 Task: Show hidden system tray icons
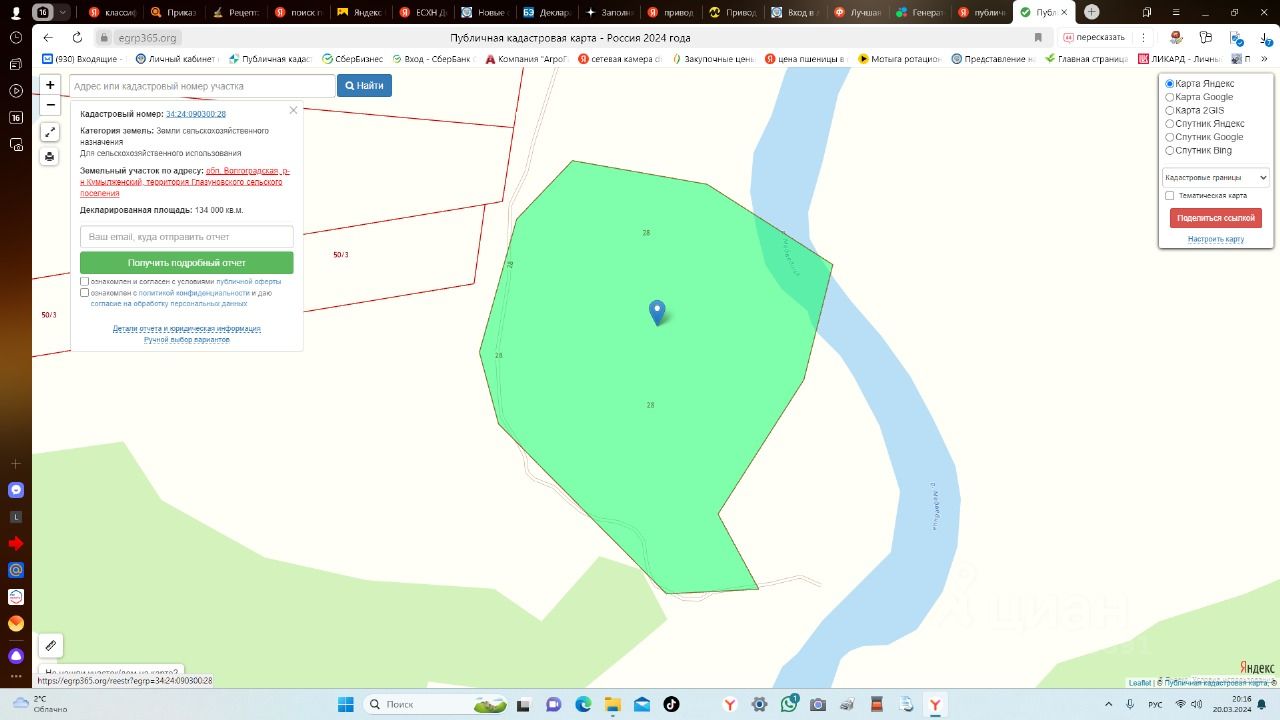tap(1108, 704)
